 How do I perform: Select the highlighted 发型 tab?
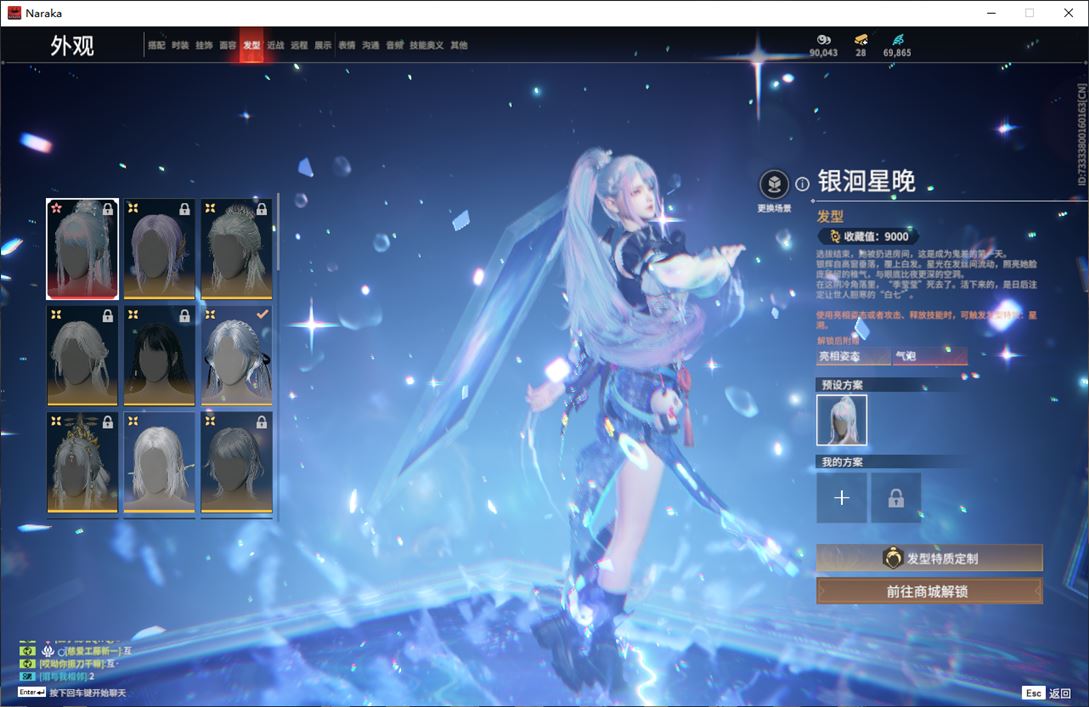[x=251, y=45]
